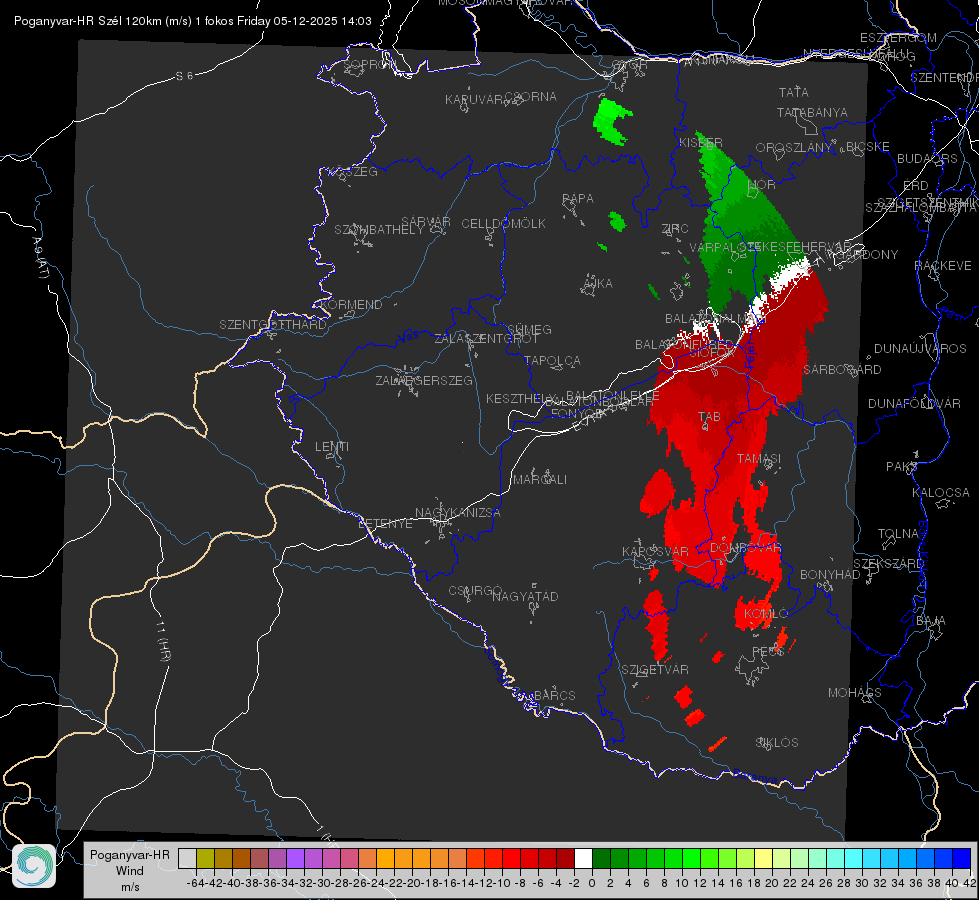Click the KAPOSVÁR city label

[655, 552]
